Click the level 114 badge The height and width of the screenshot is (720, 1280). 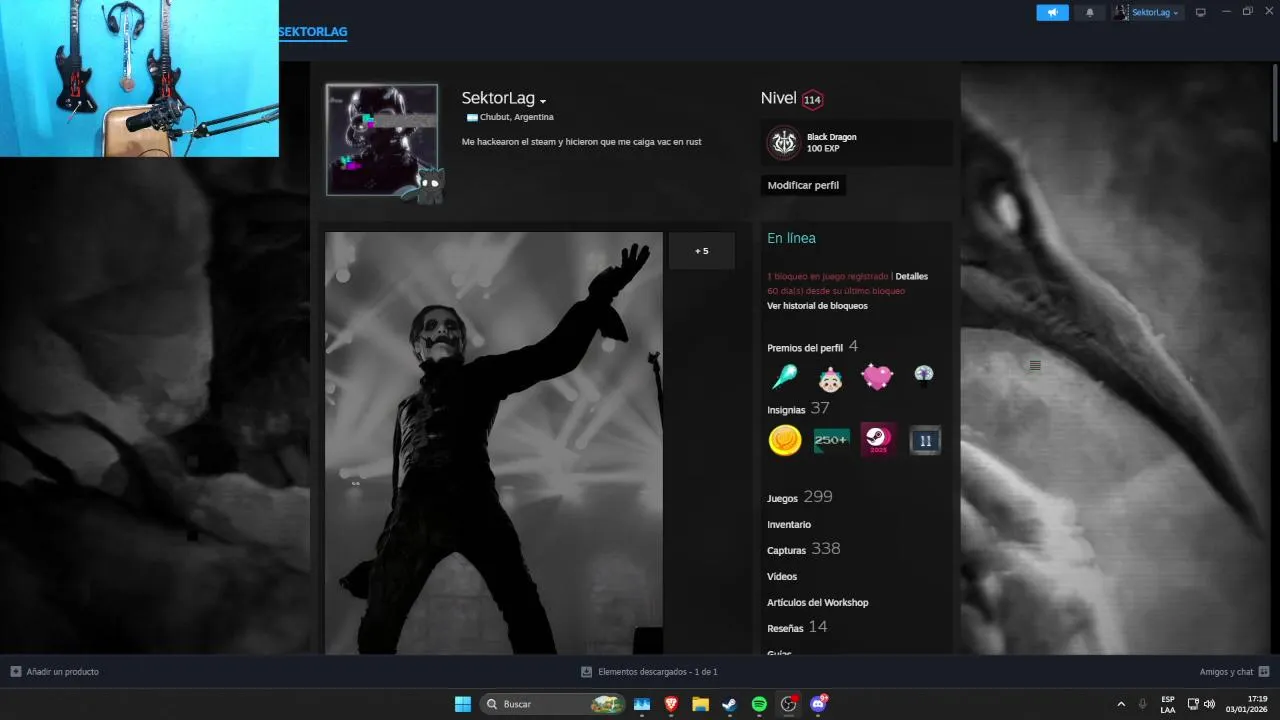pos(812,99)
